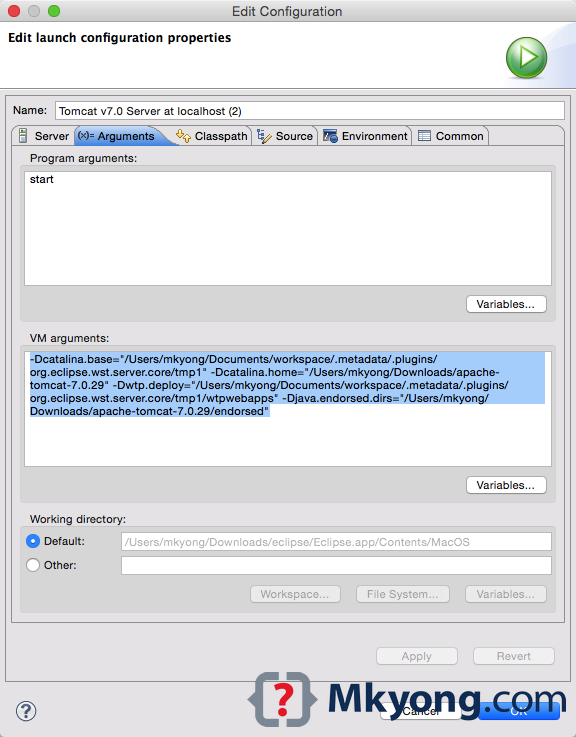Click inside the Program arguments text area
This screenshot has height=737, width=576.
click(x=288, y=228)
